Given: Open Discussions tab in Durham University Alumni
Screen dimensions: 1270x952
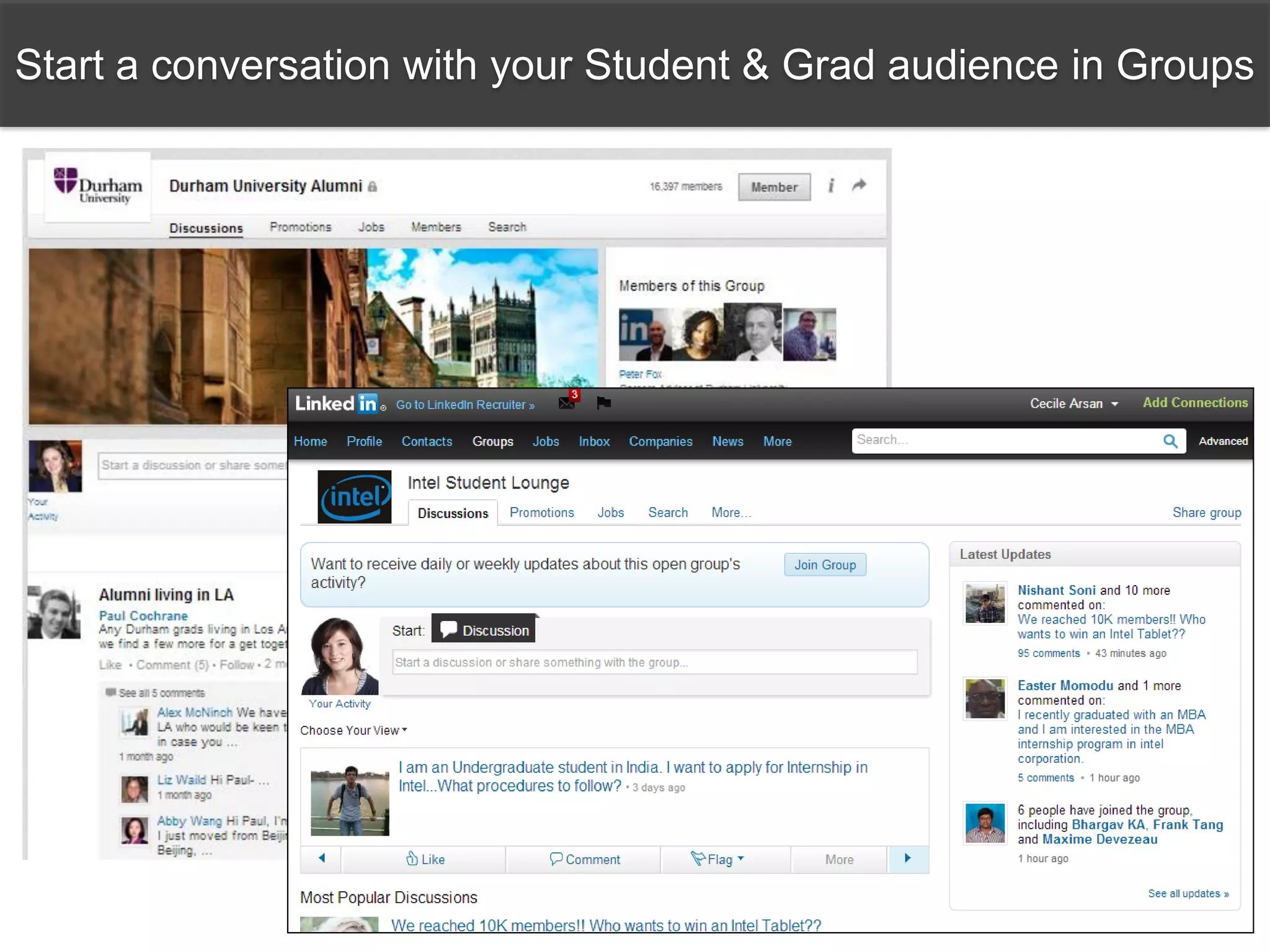Looking at the screenshot, I should click(206, 228).
